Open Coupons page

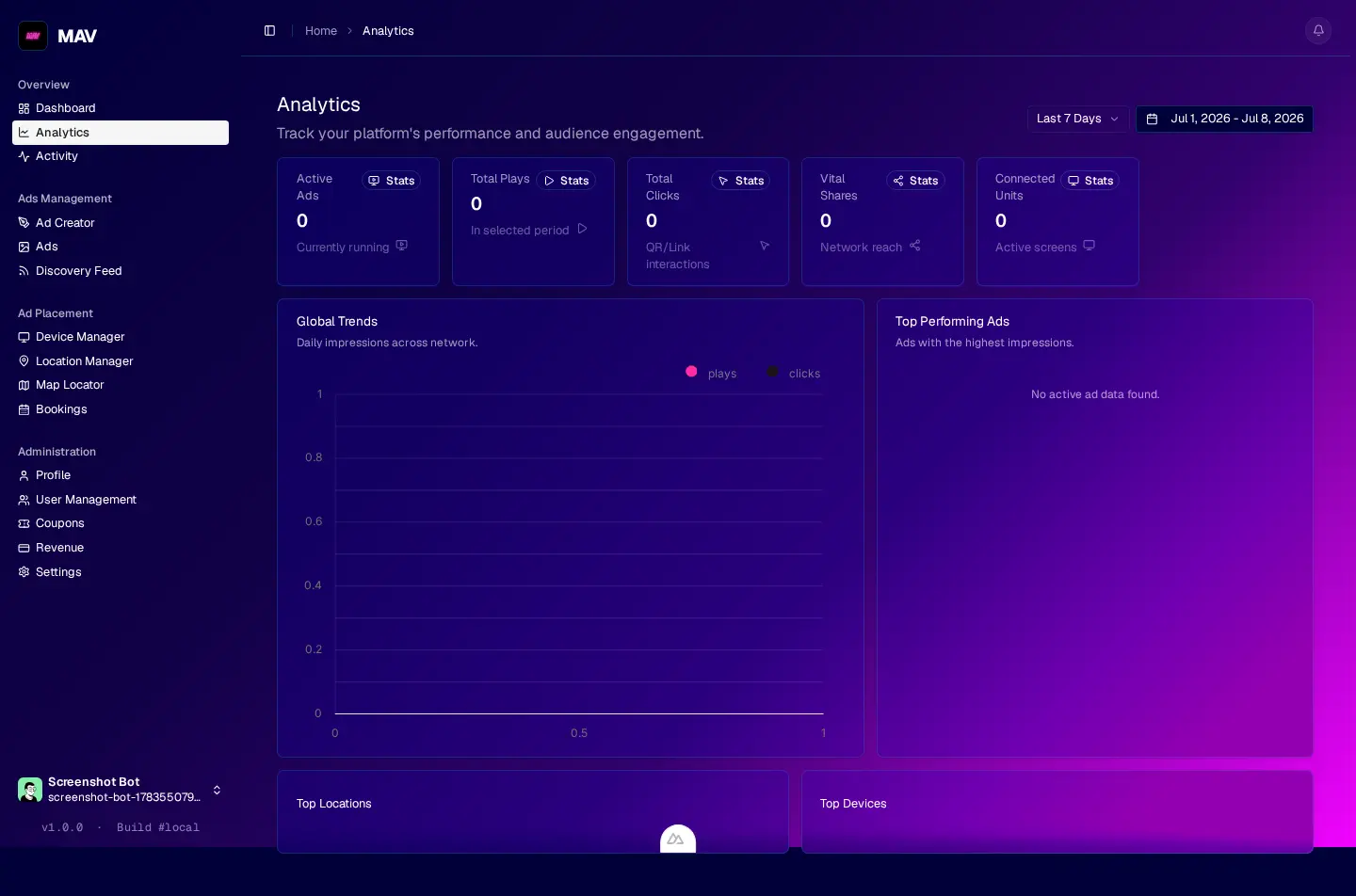pyautogui.click(x=121, y=523)
